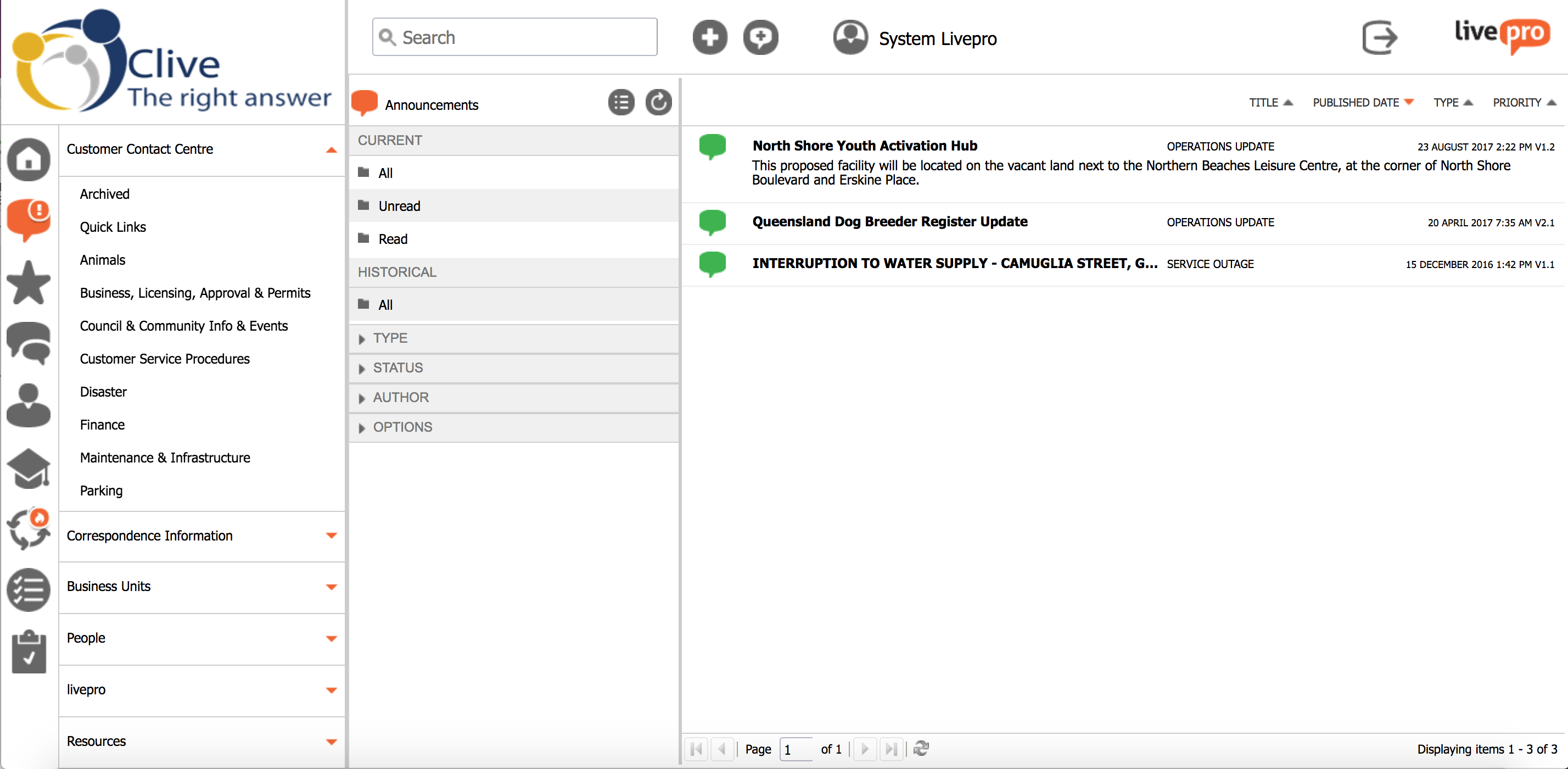The image size is (1568, 769).
Task: Open Queensland Dog Breeder Register Update
Action: coord(889,221)
